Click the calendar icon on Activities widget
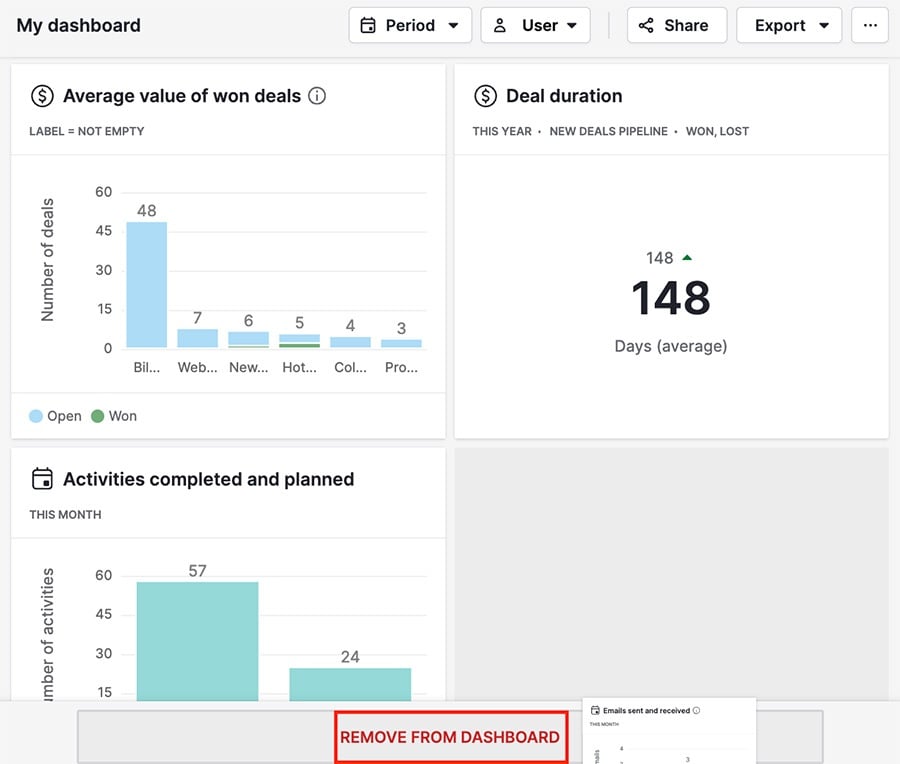 click(x=42, y=479)
